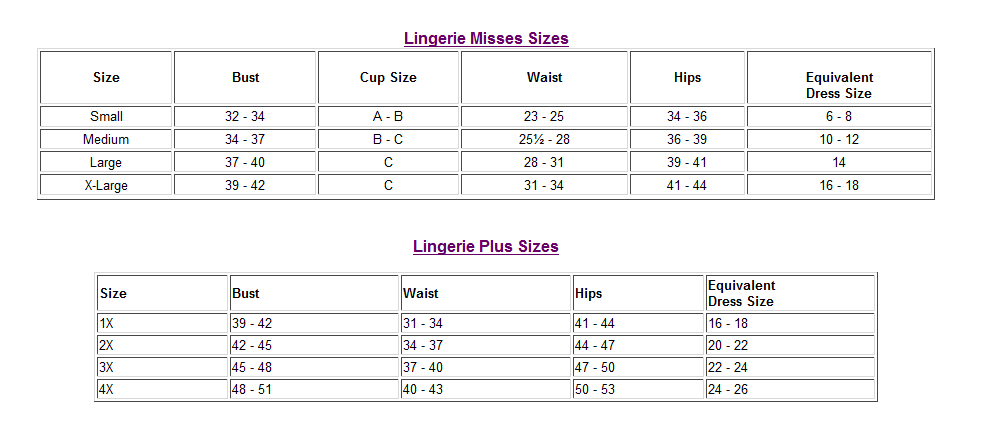The width and height of the screenshot is (982, 429).
Task: Click the Lingerie Plus Sizes heading link
Action: coord(486,247)
